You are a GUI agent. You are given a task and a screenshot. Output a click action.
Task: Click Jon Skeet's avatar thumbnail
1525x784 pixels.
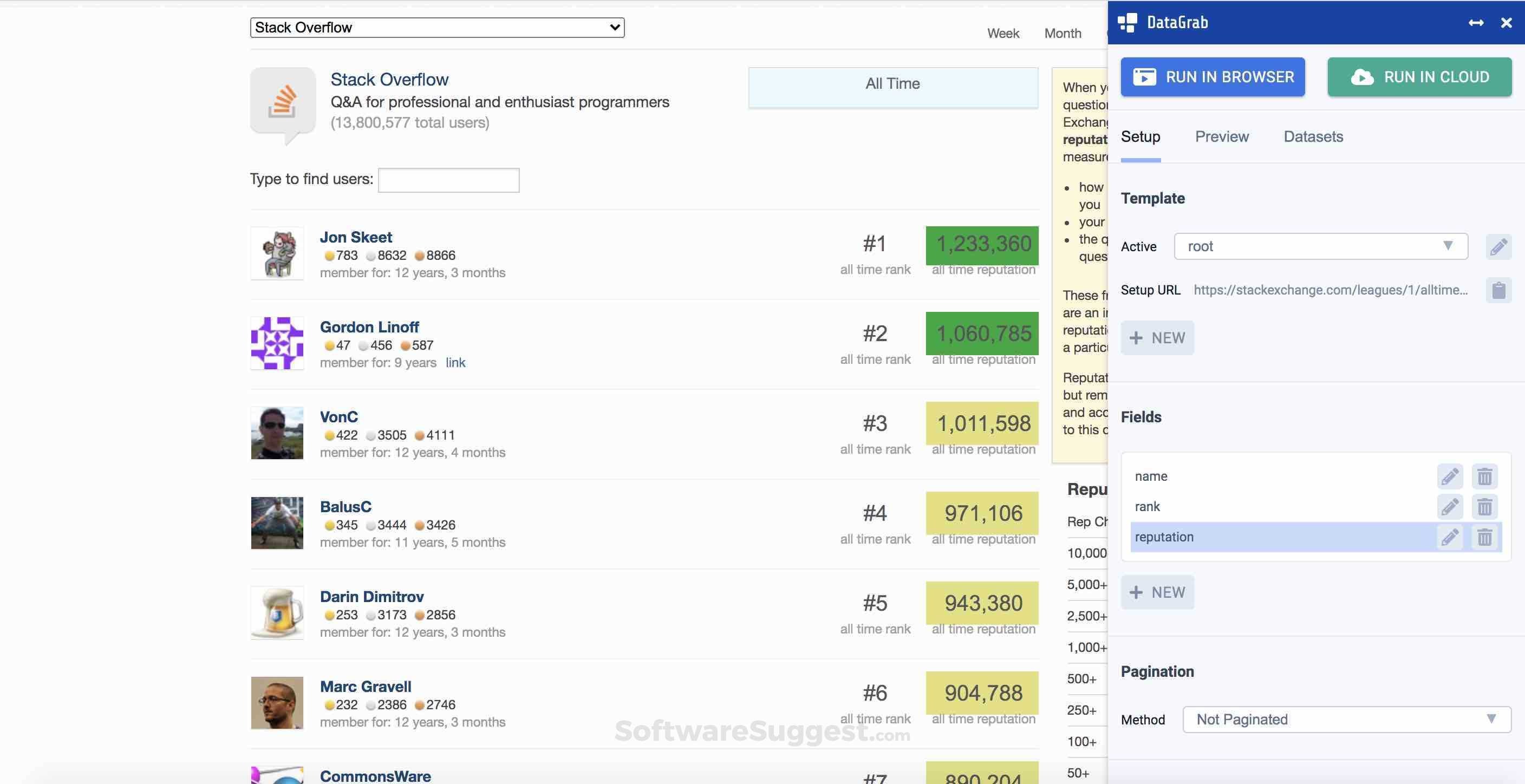tap(277, 253)
